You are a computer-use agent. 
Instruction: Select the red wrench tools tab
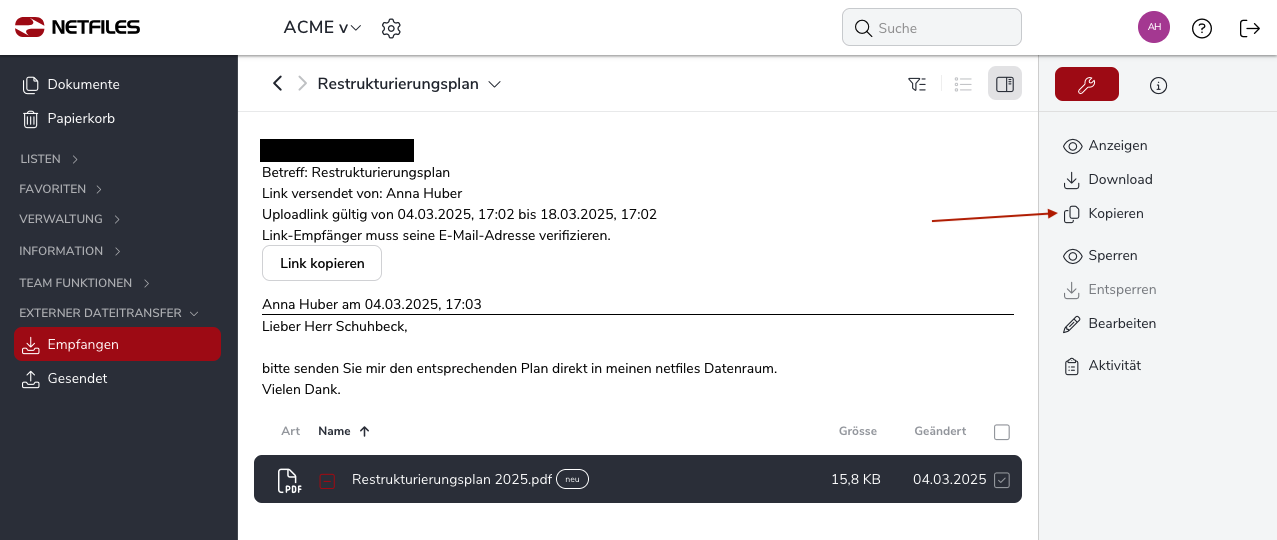tap(1087, 85)
